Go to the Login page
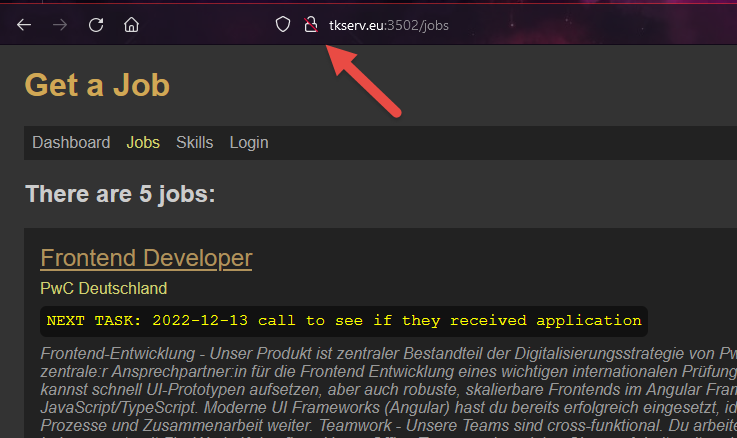The image size is (737, 438). point(249,143)
